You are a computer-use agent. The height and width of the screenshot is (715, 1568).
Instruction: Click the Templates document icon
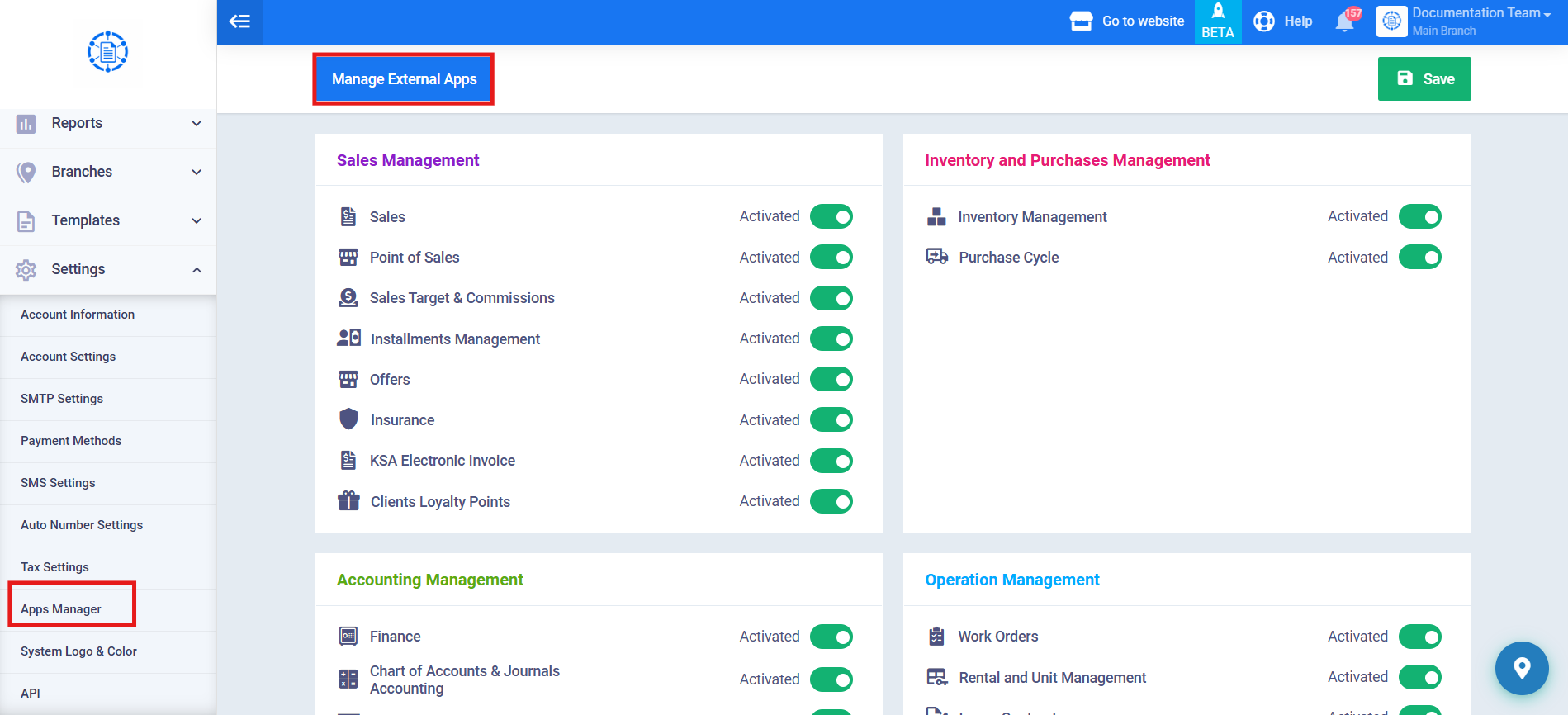pyautogui.click(x=26, y=221)
